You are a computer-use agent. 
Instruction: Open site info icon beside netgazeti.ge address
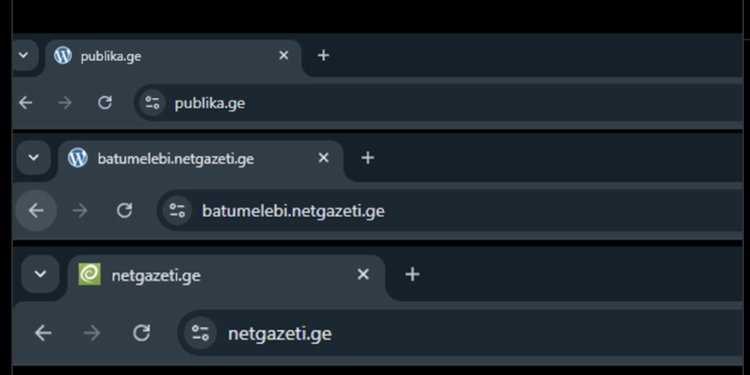pyautogui.click(x=200, y=332)
